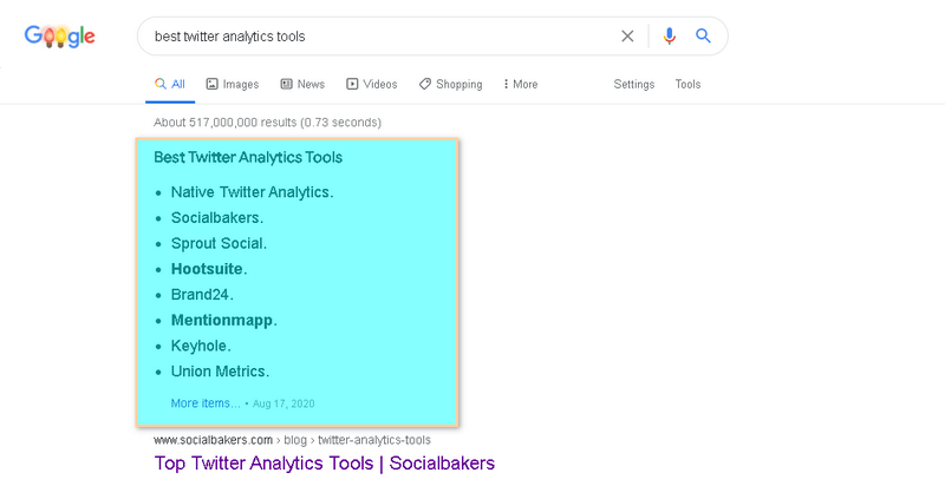945x487 pixels.
Task: Open the More items link in snippet
Action: [x=205, y=403]
